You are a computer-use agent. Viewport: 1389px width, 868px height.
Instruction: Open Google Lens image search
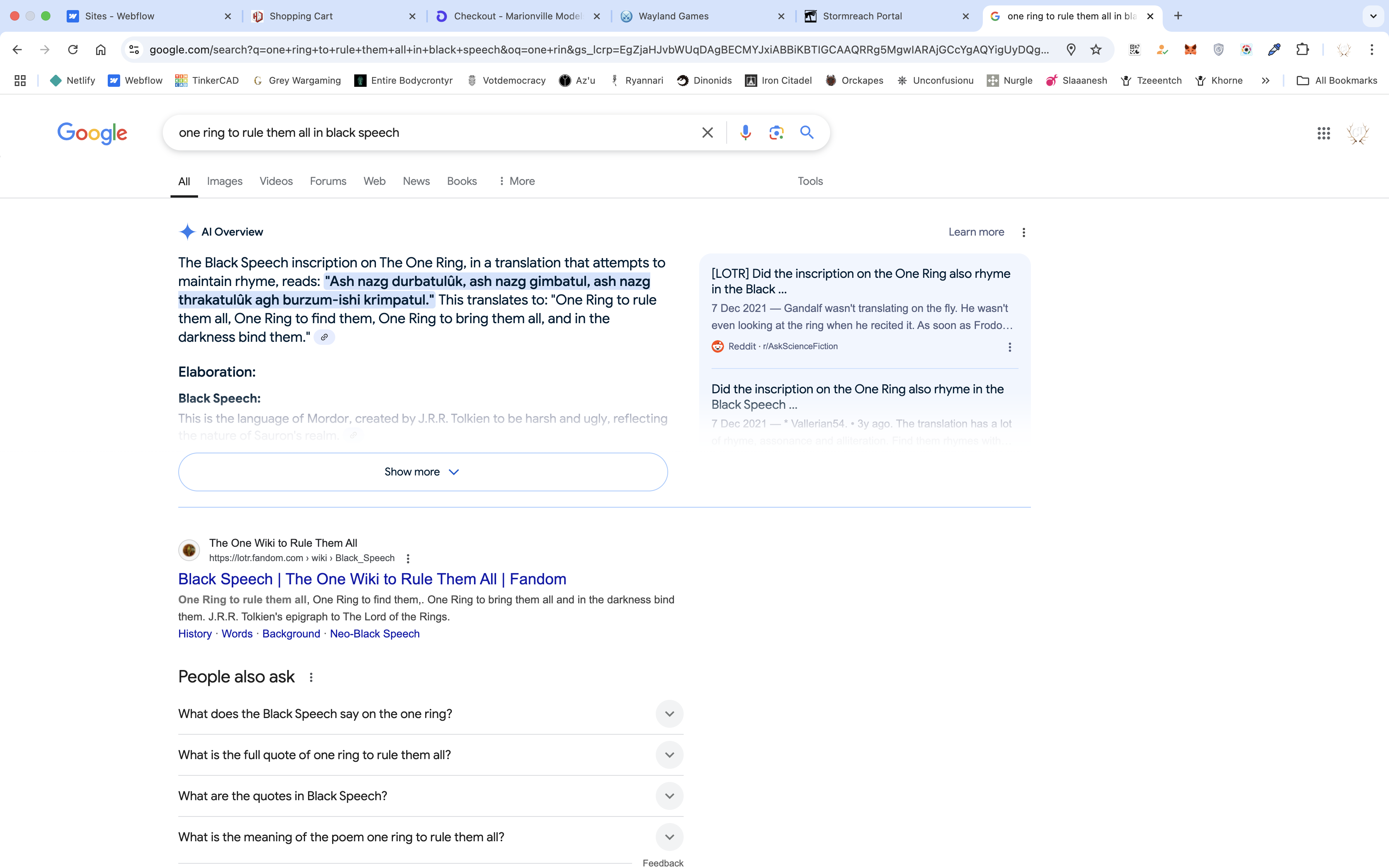click(x=776, y=133)
